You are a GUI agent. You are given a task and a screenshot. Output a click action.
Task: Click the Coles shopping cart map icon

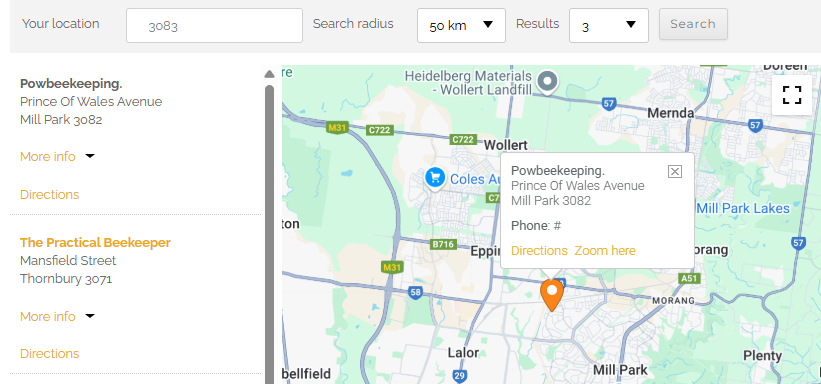435,178
